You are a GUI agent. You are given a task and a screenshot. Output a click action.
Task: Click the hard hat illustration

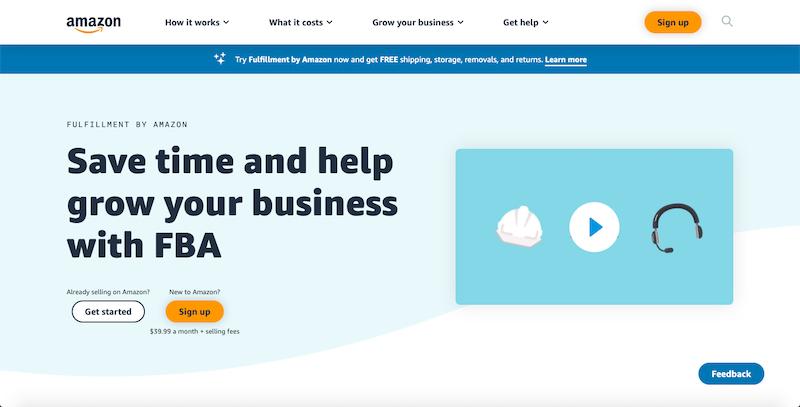tap(519, 227)
